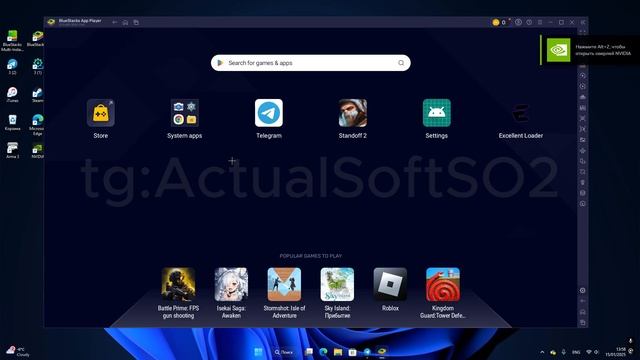Open the Sky Island game tile
This screenshot has height=360, width=640.
click(337, 284)
